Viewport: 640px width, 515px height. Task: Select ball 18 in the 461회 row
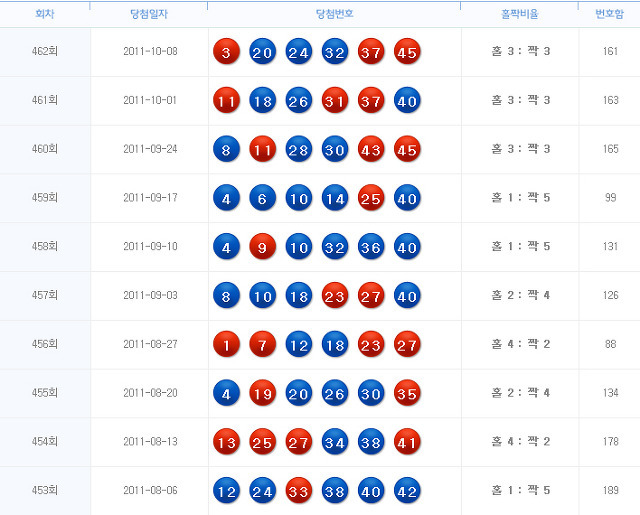[x=262, y=100]
